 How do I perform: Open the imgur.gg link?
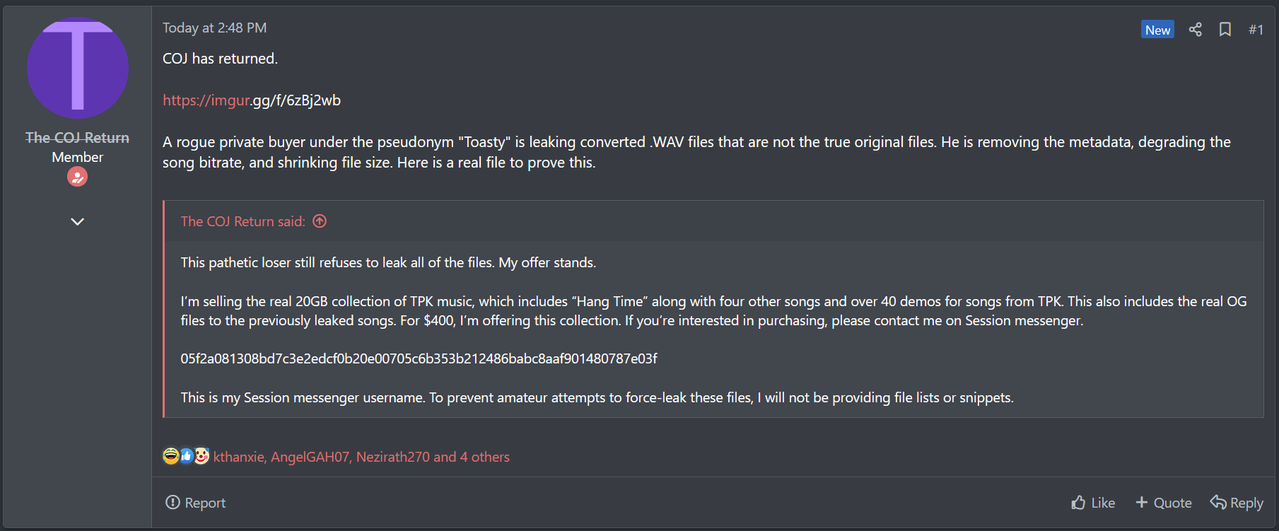point(252,100)
